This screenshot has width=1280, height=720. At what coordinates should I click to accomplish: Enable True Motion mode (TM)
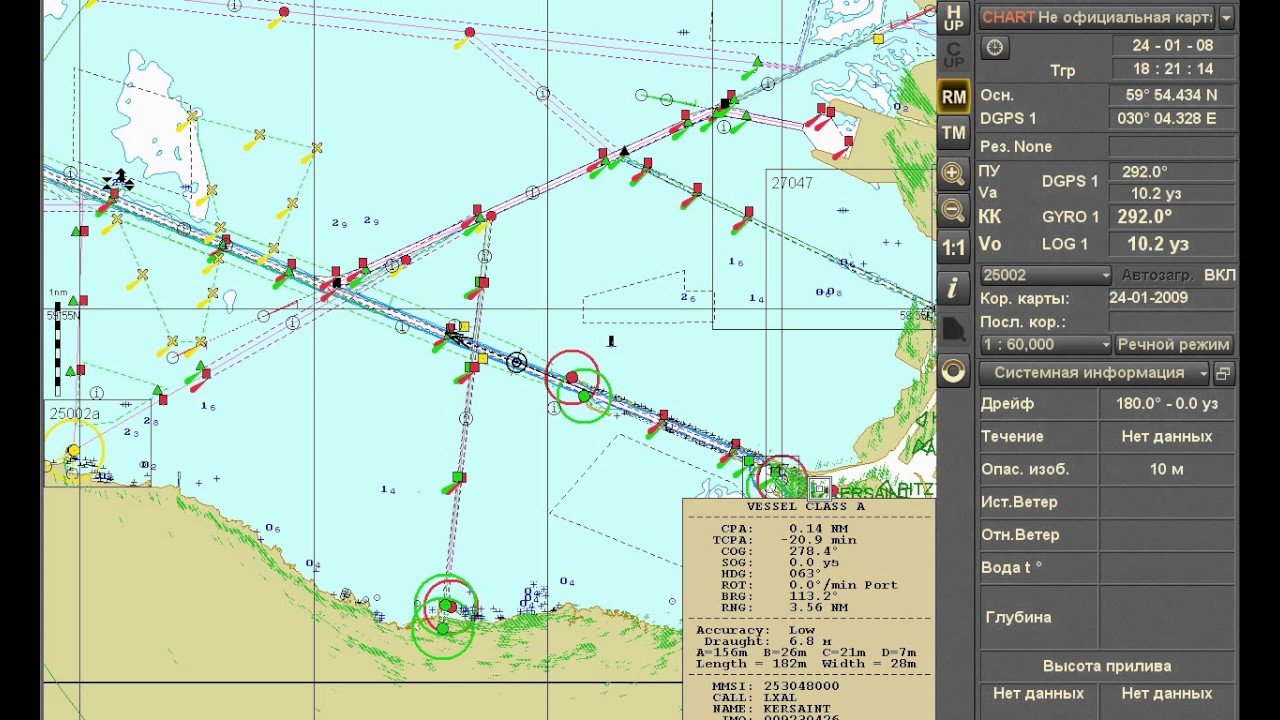pos(954,132)
